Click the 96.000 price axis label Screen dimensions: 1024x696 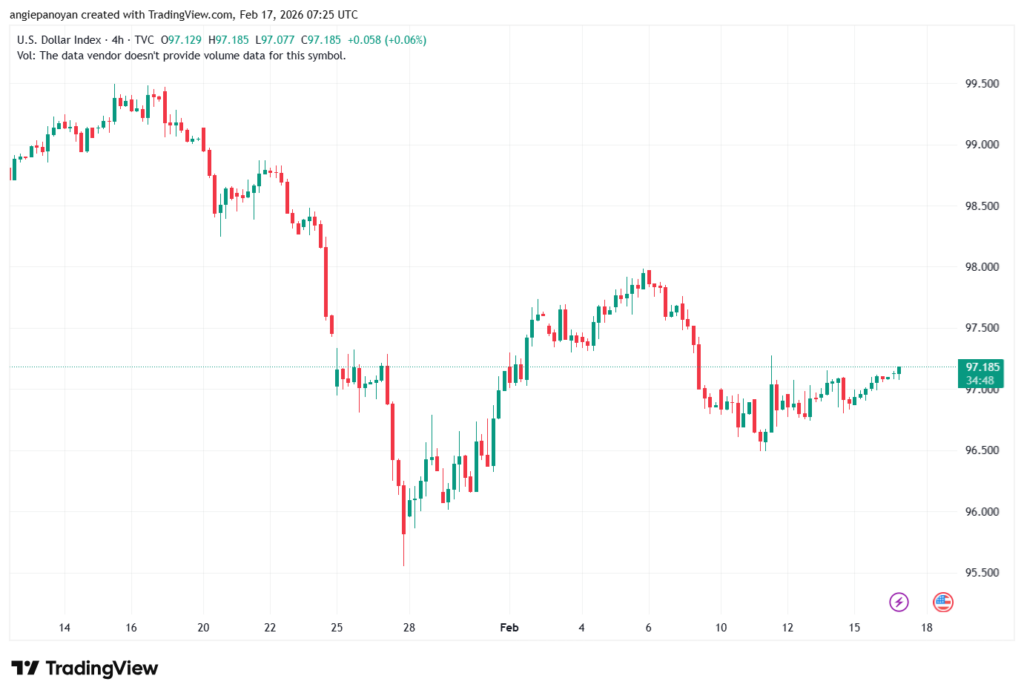coord(983,512)
